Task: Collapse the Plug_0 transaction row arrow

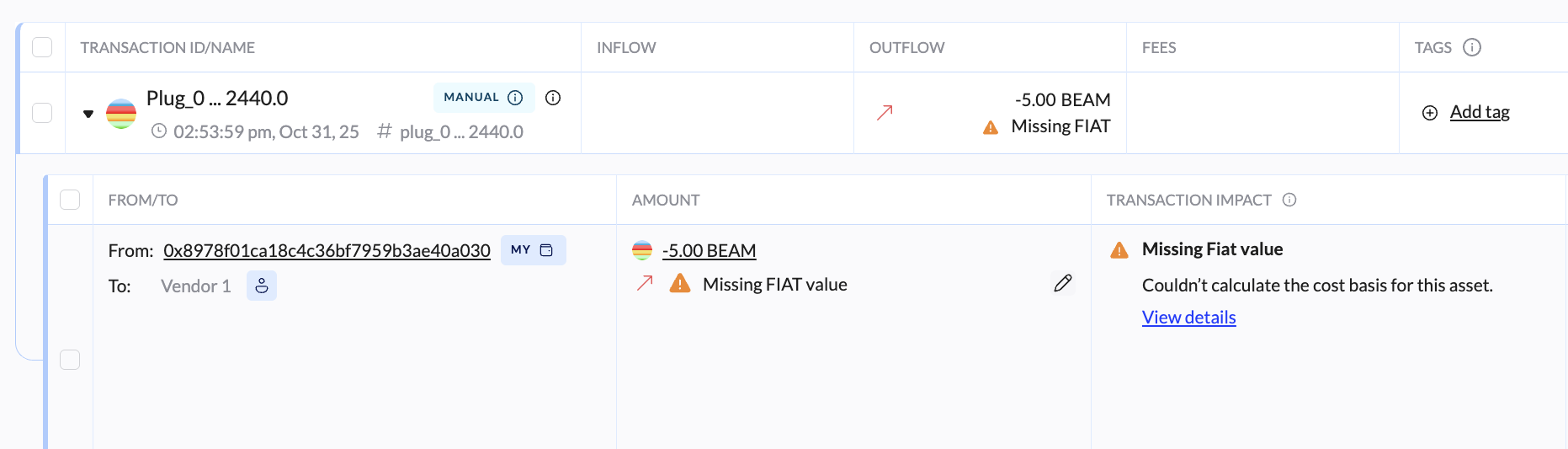Action: tap(88, 114)
